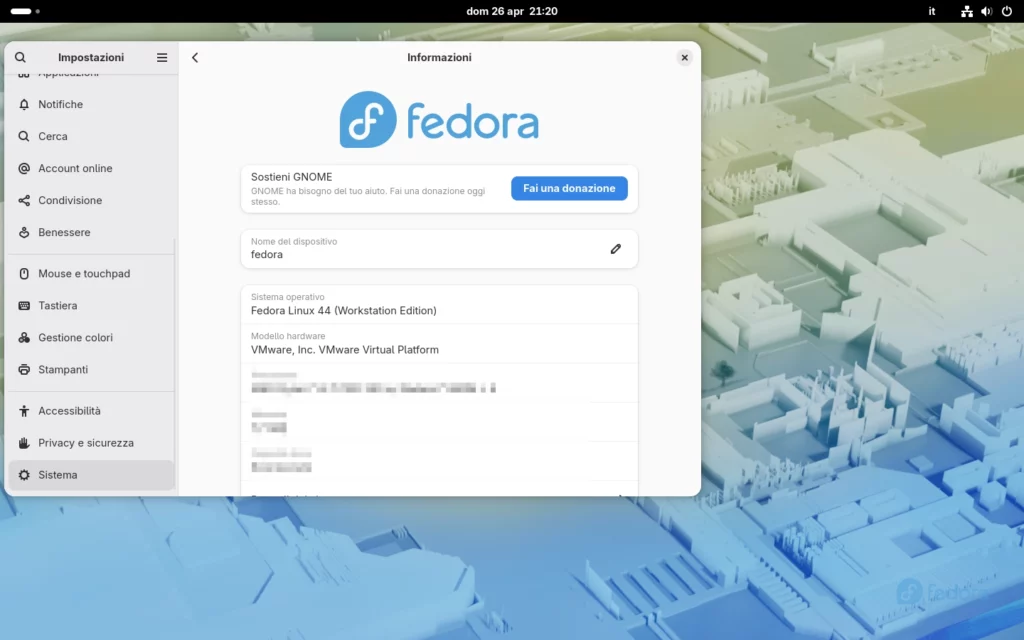
Task: Open search in Impostazioni sidebar
Action: pyautogui.click(x=20, y=57)
